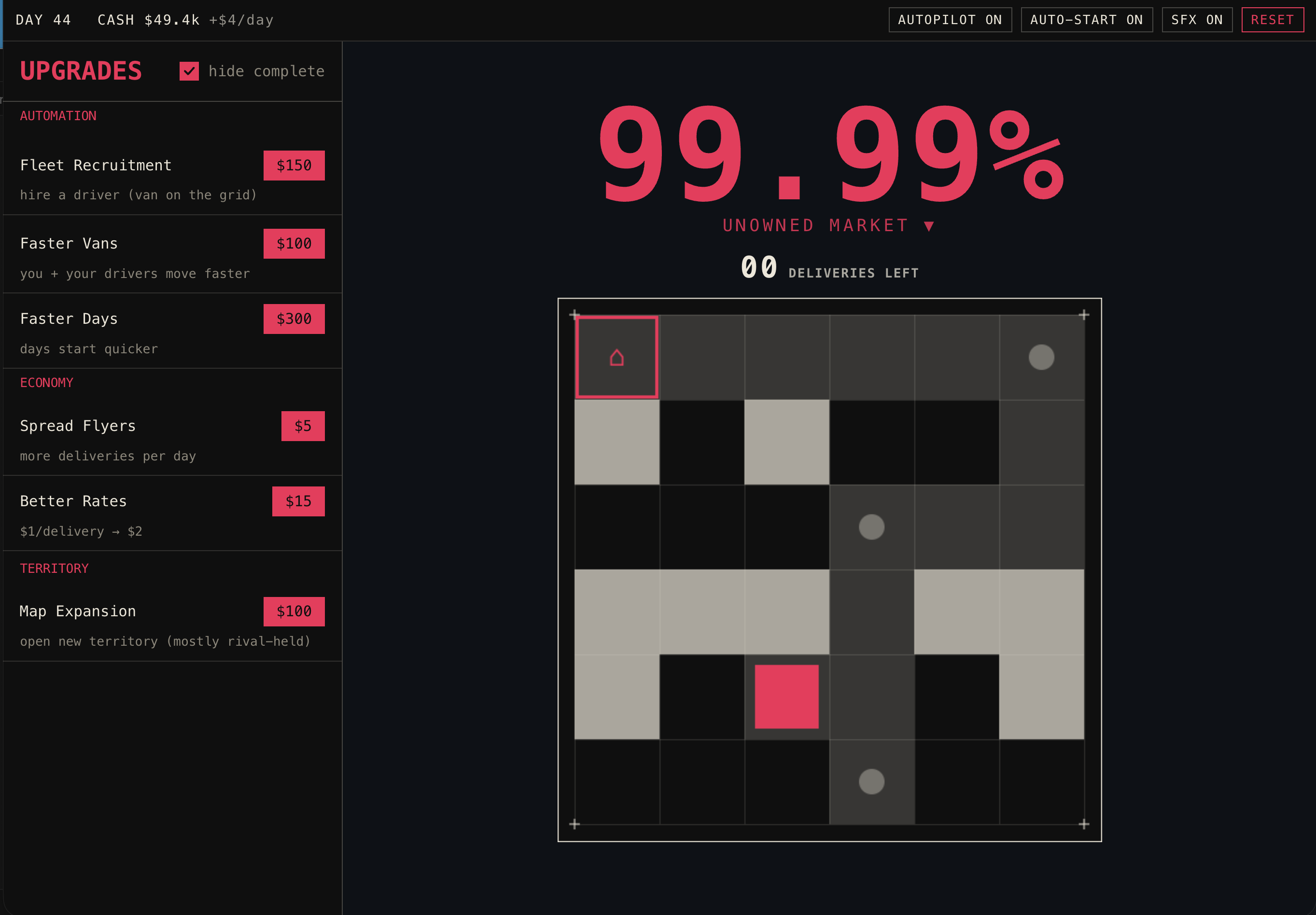This screenshot has width=1316, height=915.
Task: Purchase Better Rates for $15
Action: pyautogui.click(x=299, y=501)
